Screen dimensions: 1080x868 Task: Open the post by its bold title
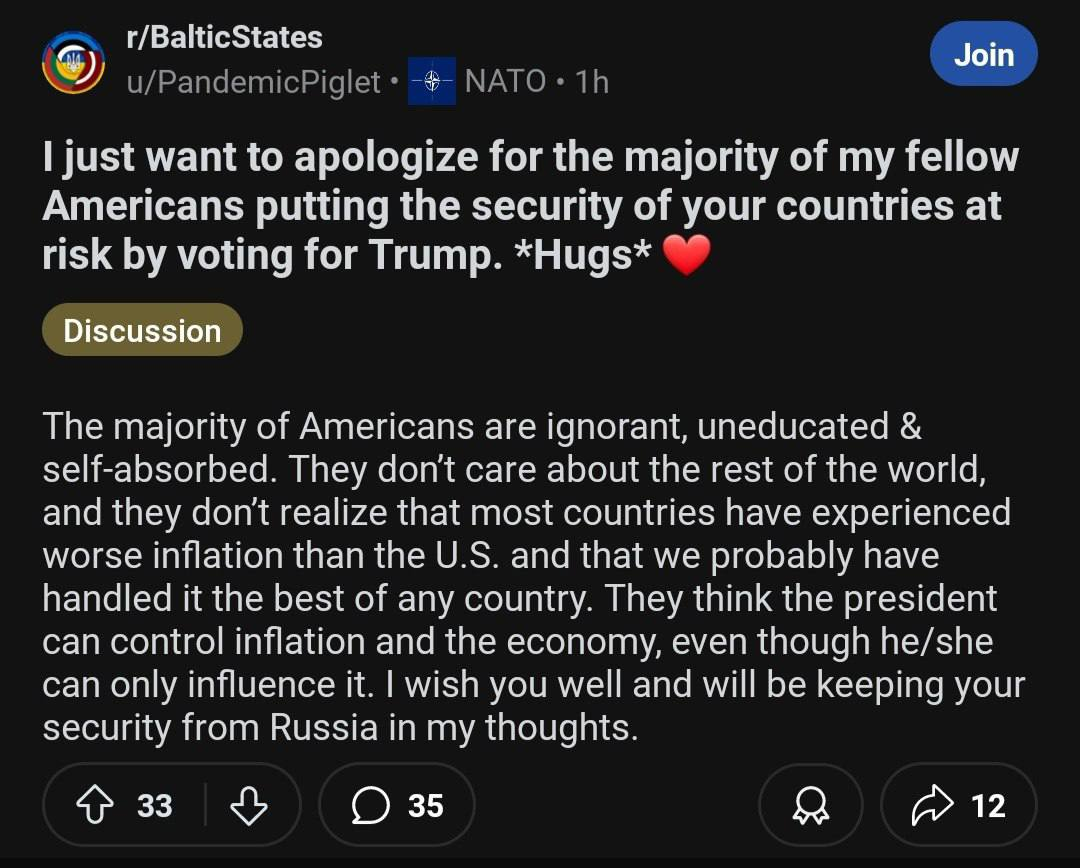(530, 205)
